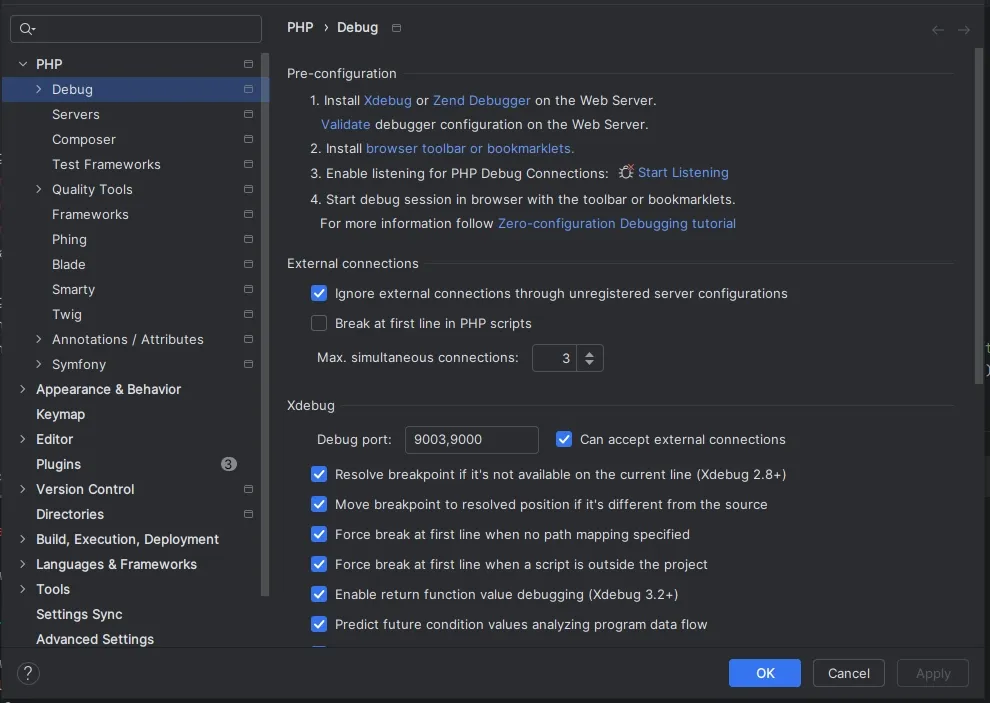Click the Max simultaneous connections stepper arrows

tap(589, 358)
